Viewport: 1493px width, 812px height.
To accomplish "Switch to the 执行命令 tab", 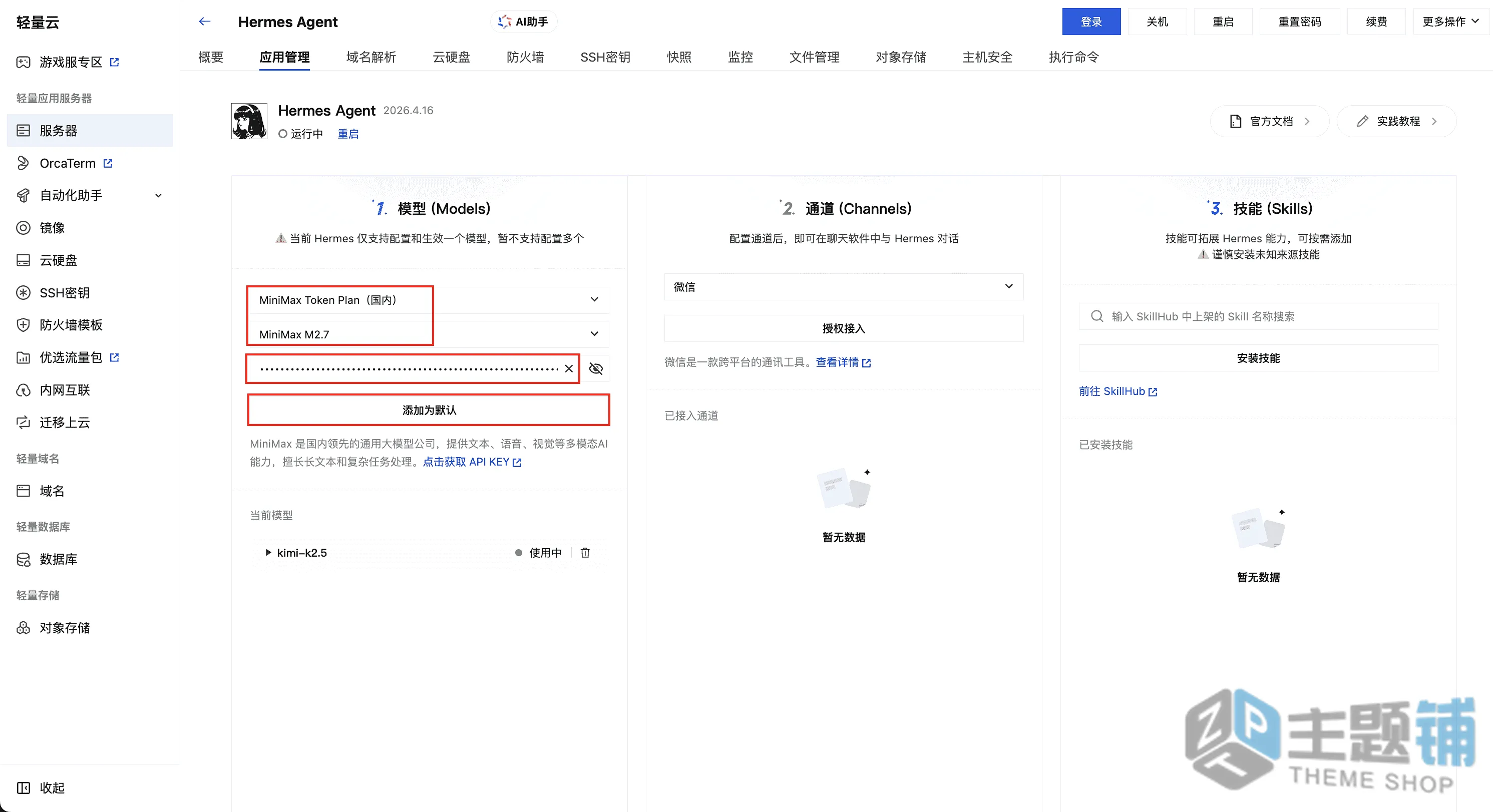I will (1073, 57).
